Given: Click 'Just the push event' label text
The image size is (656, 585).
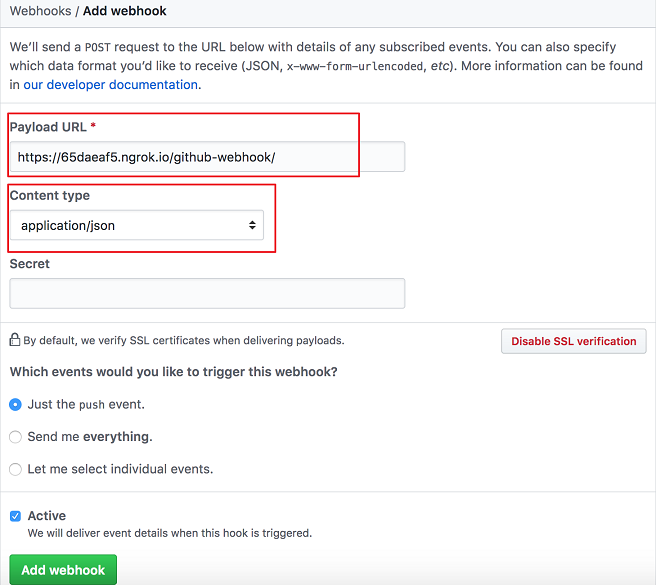Looking at the screenshot, I should tap(86, 404).
